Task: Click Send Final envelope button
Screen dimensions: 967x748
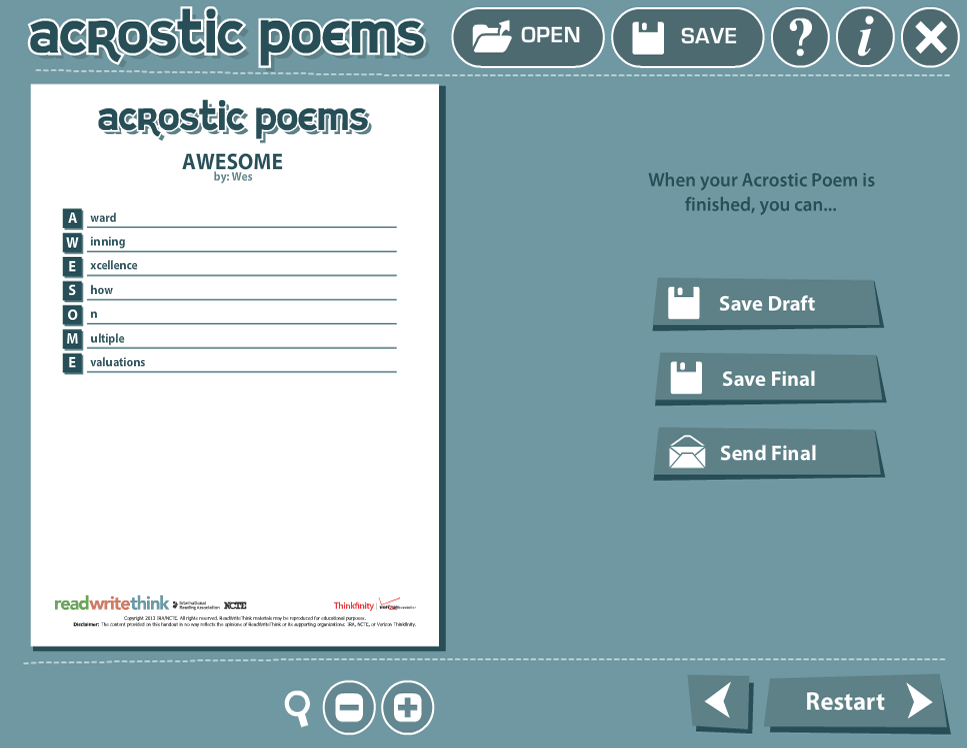Action: tap(768, 453)
